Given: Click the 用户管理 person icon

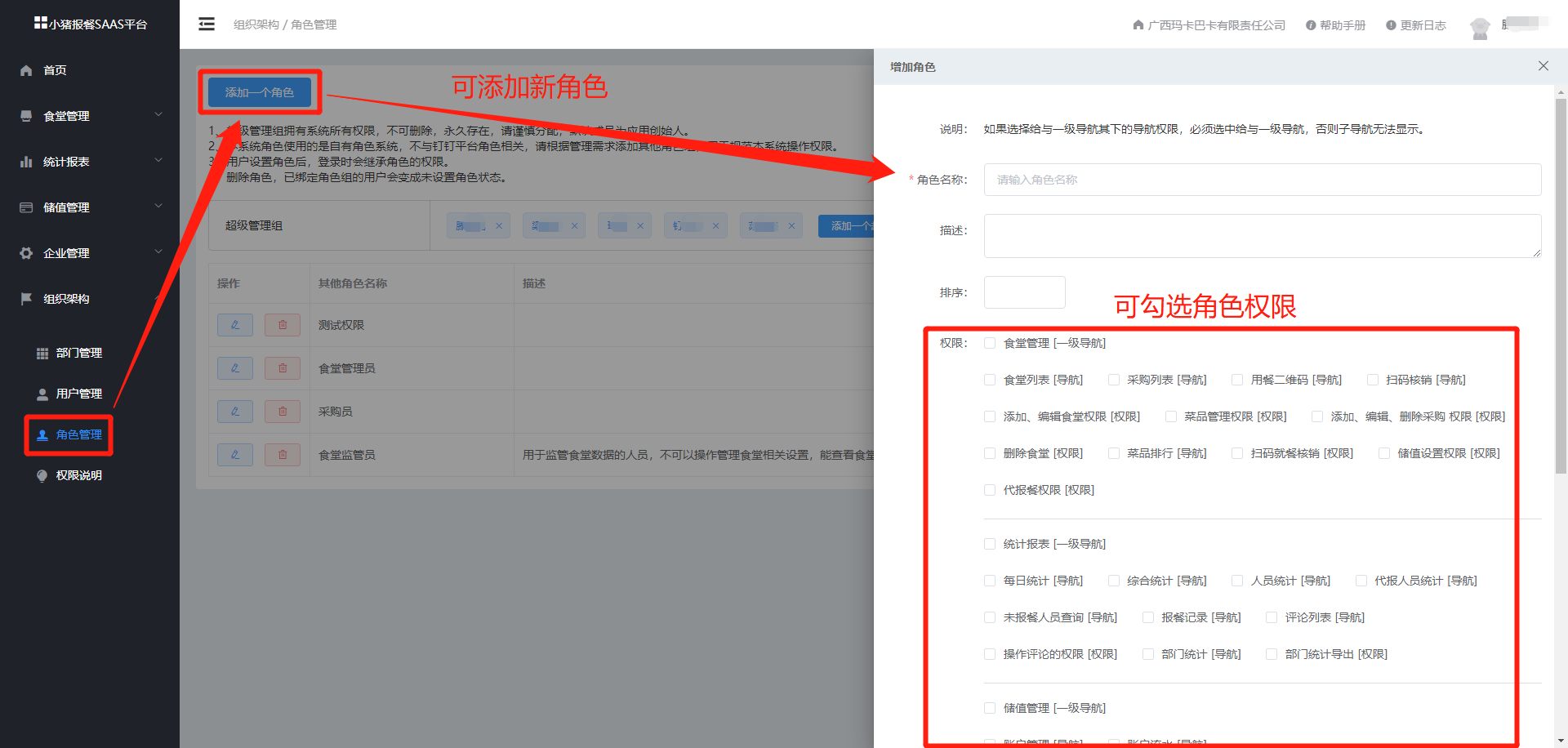Looking at the screenshot, I should pos(42,394).
